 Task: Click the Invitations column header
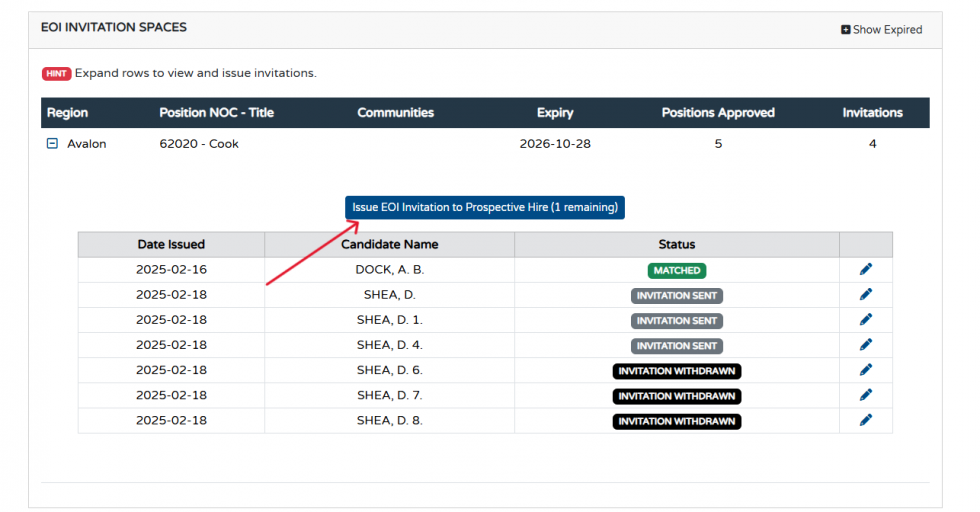tap(872, 113)
